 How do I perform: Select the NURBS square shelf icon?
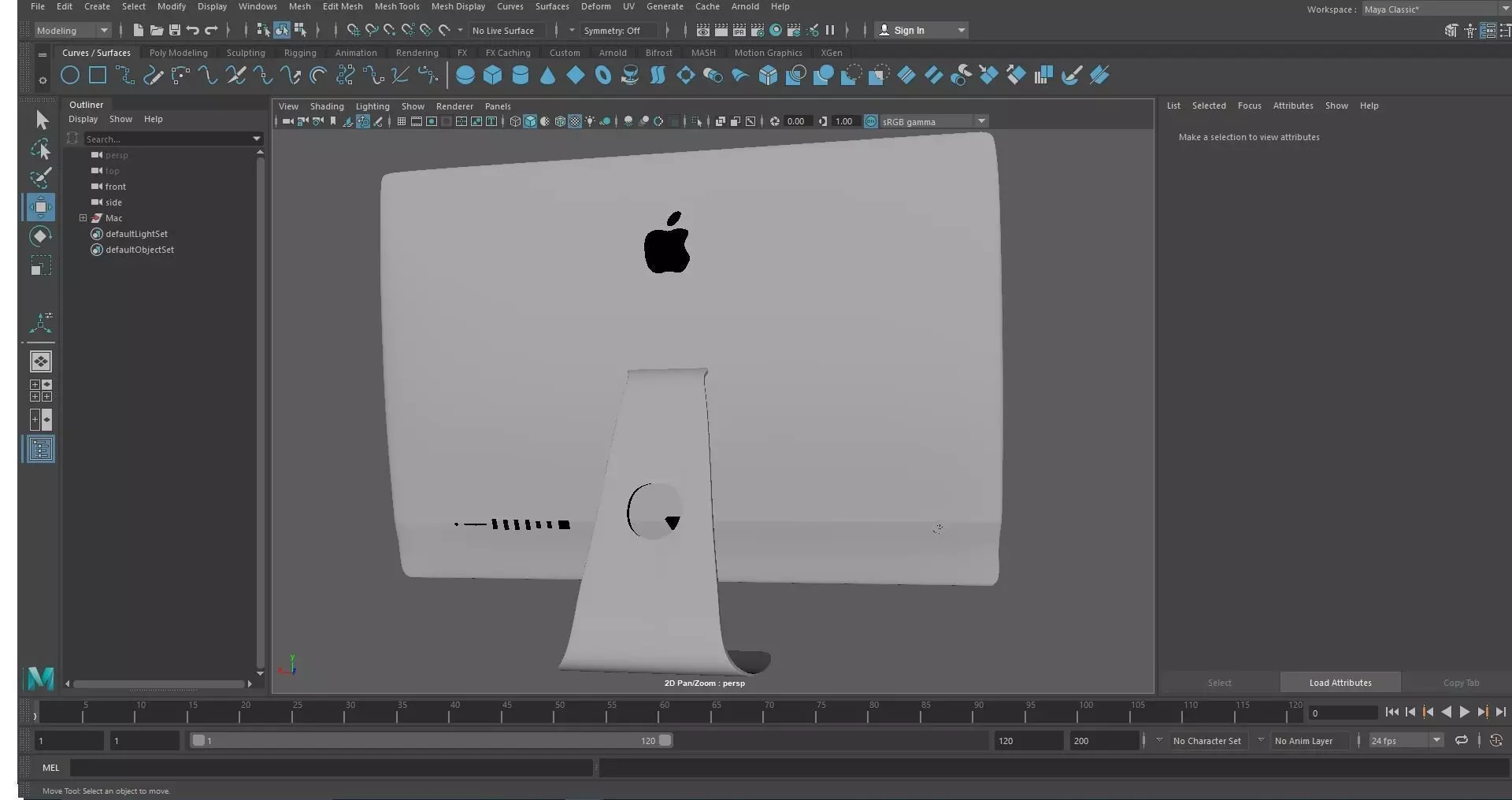point(98,76)
